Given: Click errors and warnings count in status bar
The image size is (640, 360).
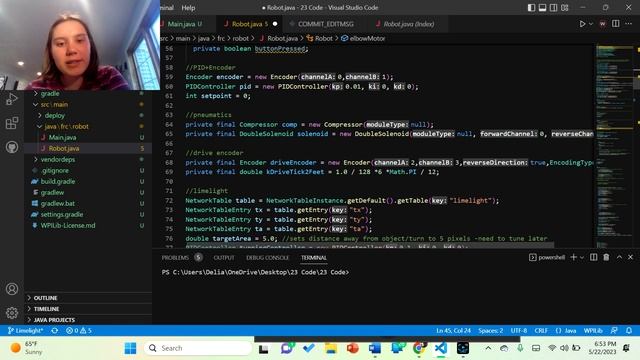Looking at the screenshot, I should click(79, 331).
